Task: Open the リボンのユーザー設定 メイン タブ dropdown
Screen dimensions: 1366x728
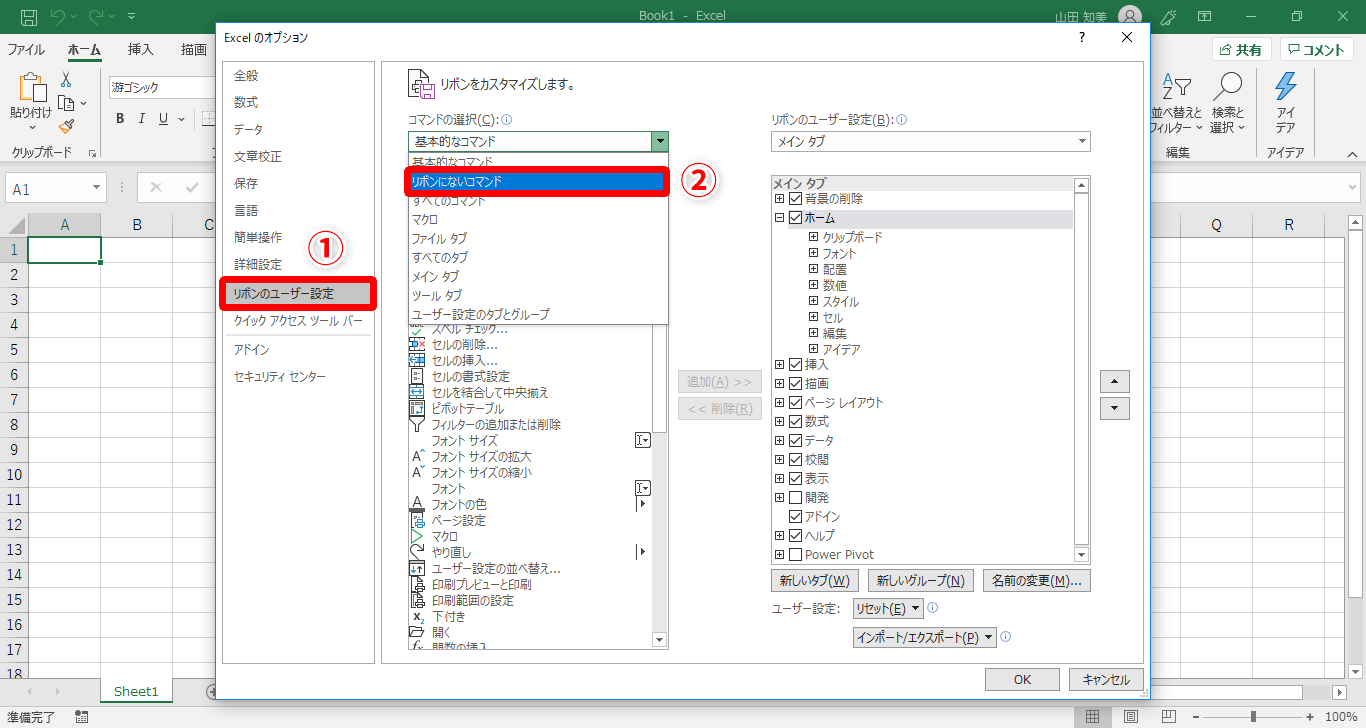Action: [931, 142]
